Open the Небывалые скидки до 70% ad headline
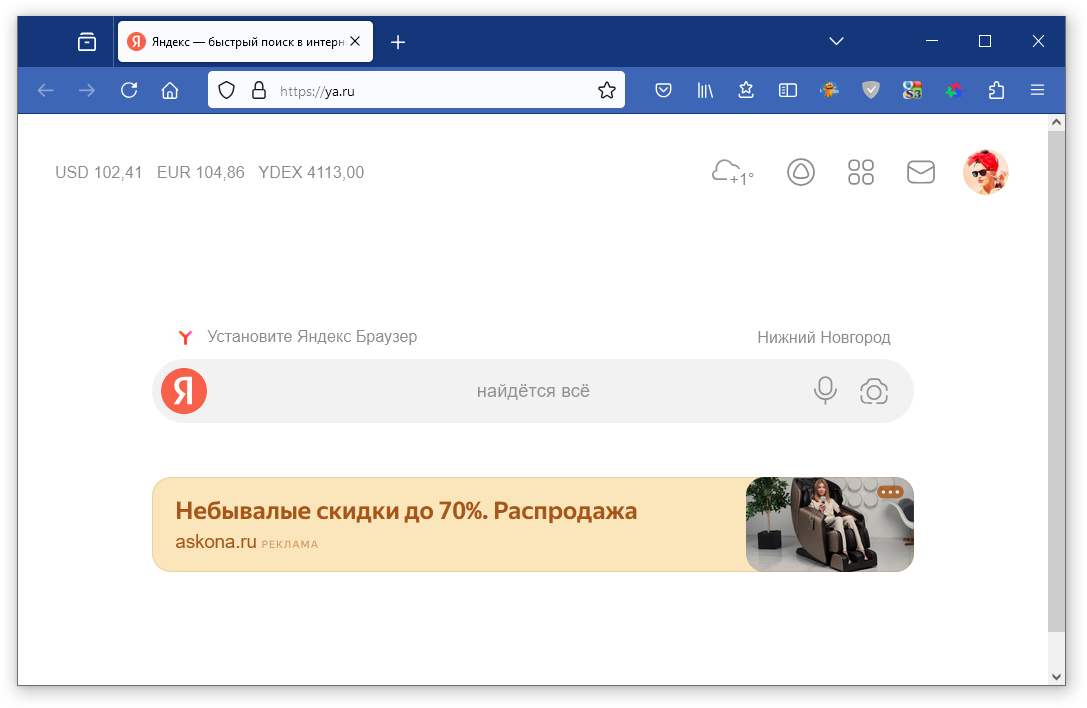Image resolution: width=1087 pixels, height=708 pixels. (x=406, y=511)
